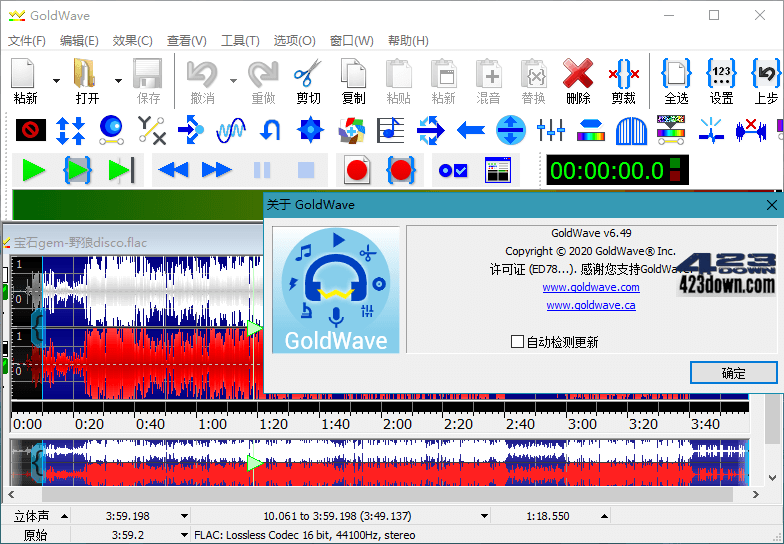Open the dropdown arrow next to 打开
The width and height of the screenshot is (784, 544).
point(118,80)
